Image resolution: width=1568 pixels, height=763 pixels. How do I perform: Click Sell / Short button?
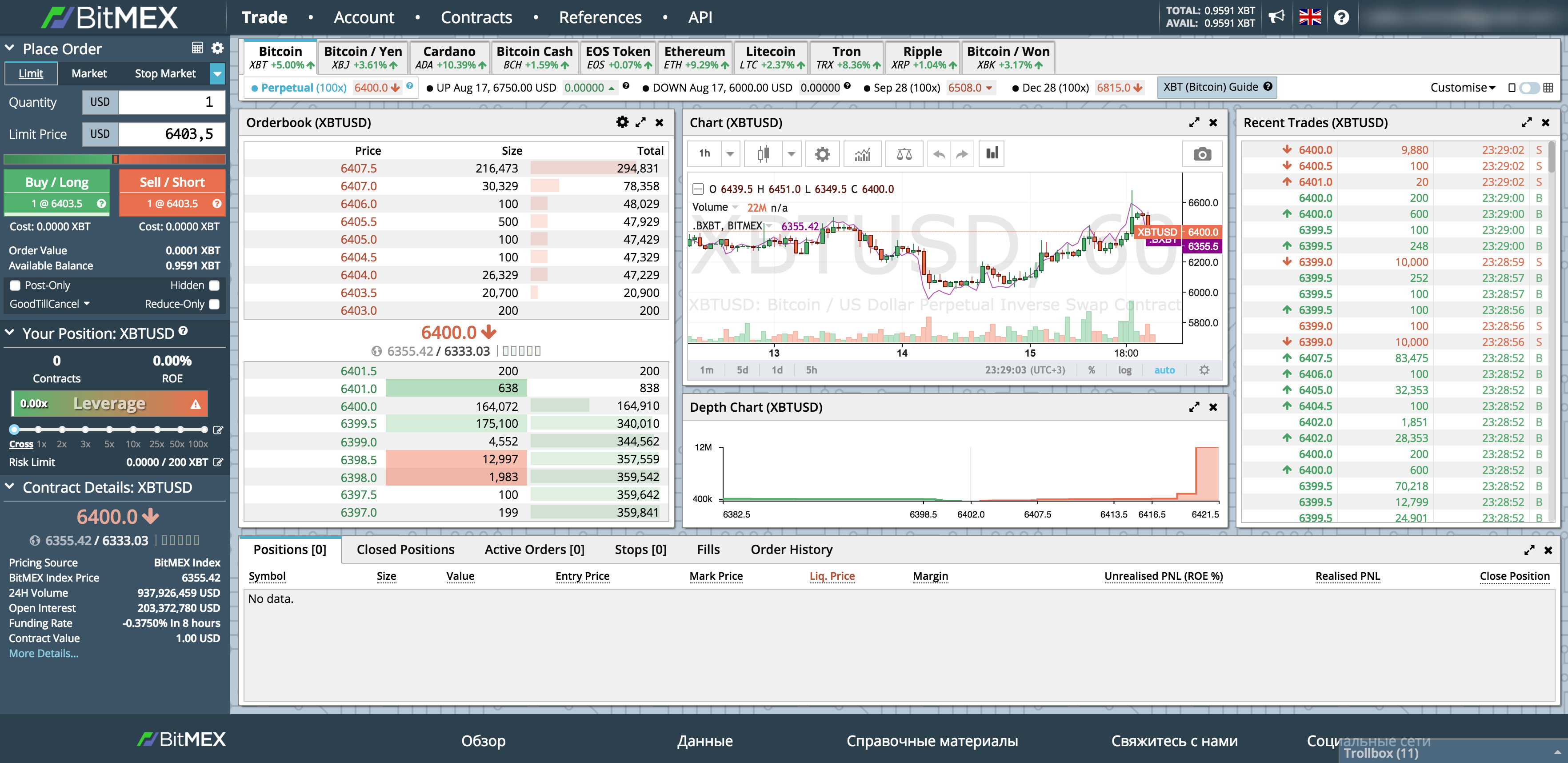[x=172, y=193]
